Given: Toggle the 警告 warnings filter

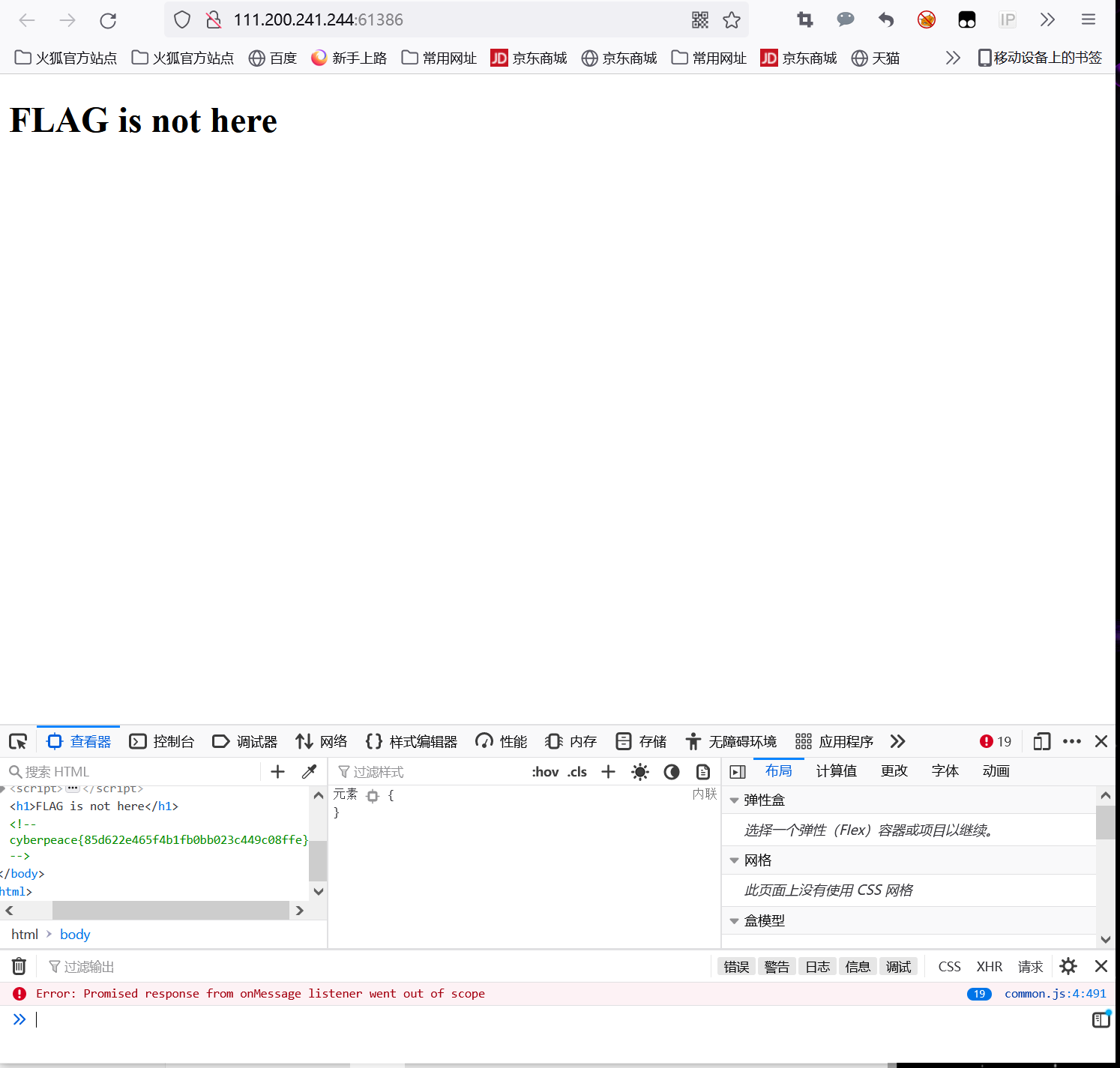Looking at the screenshot, I should pos(777,967).
